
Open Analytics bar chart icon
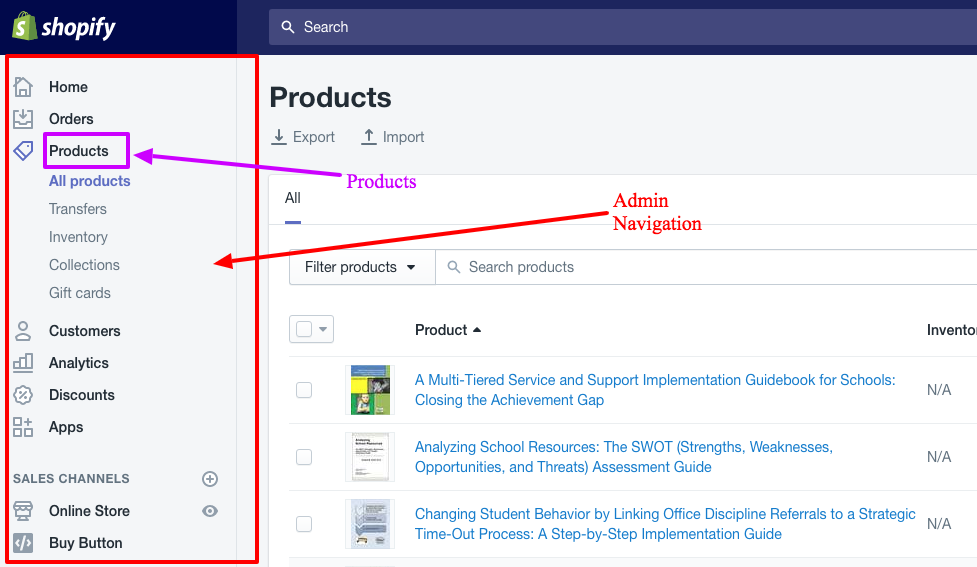23,363
